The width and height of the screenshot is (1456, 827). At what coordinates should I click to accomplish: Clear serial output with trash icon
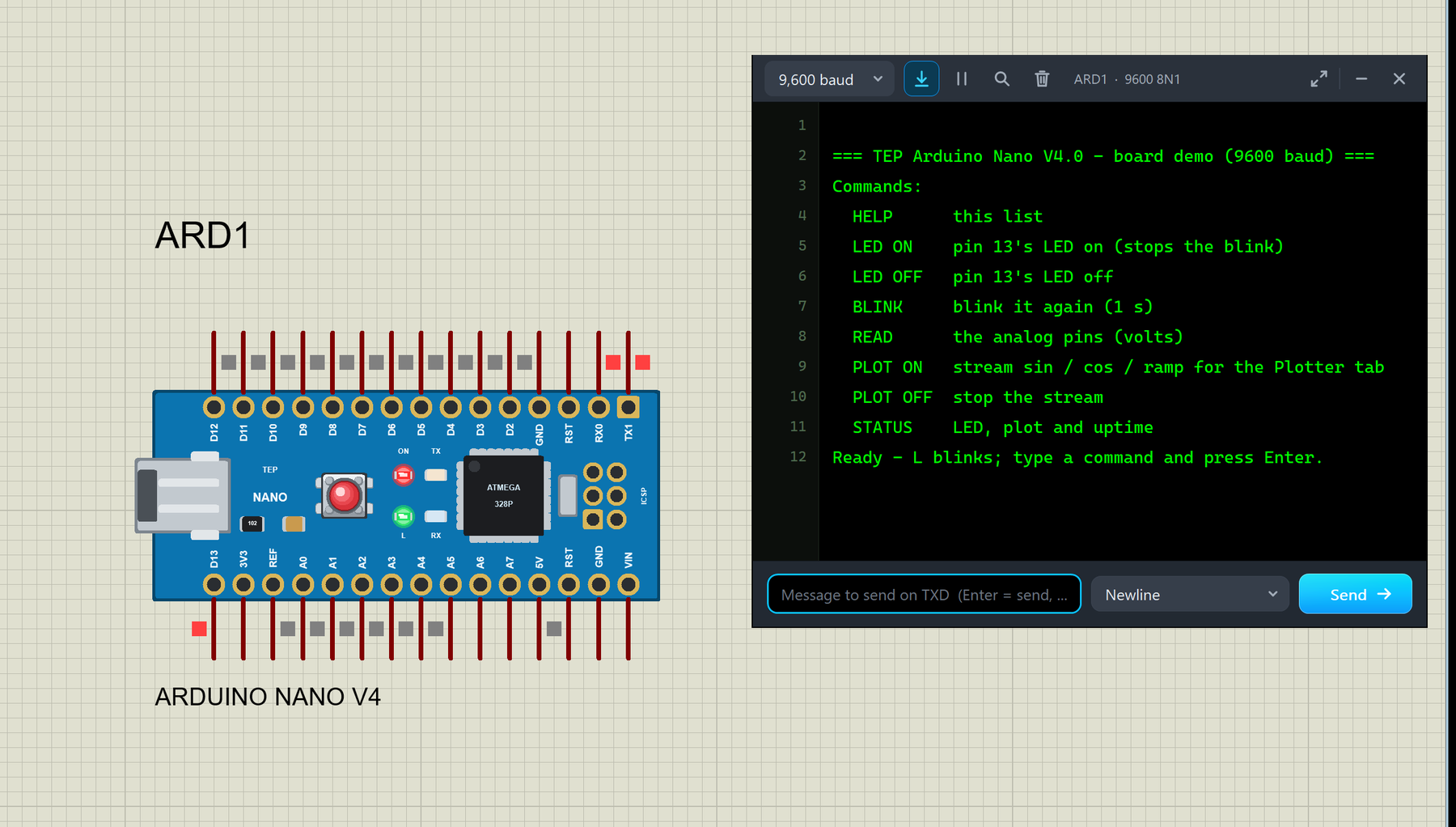[1042, 79]
